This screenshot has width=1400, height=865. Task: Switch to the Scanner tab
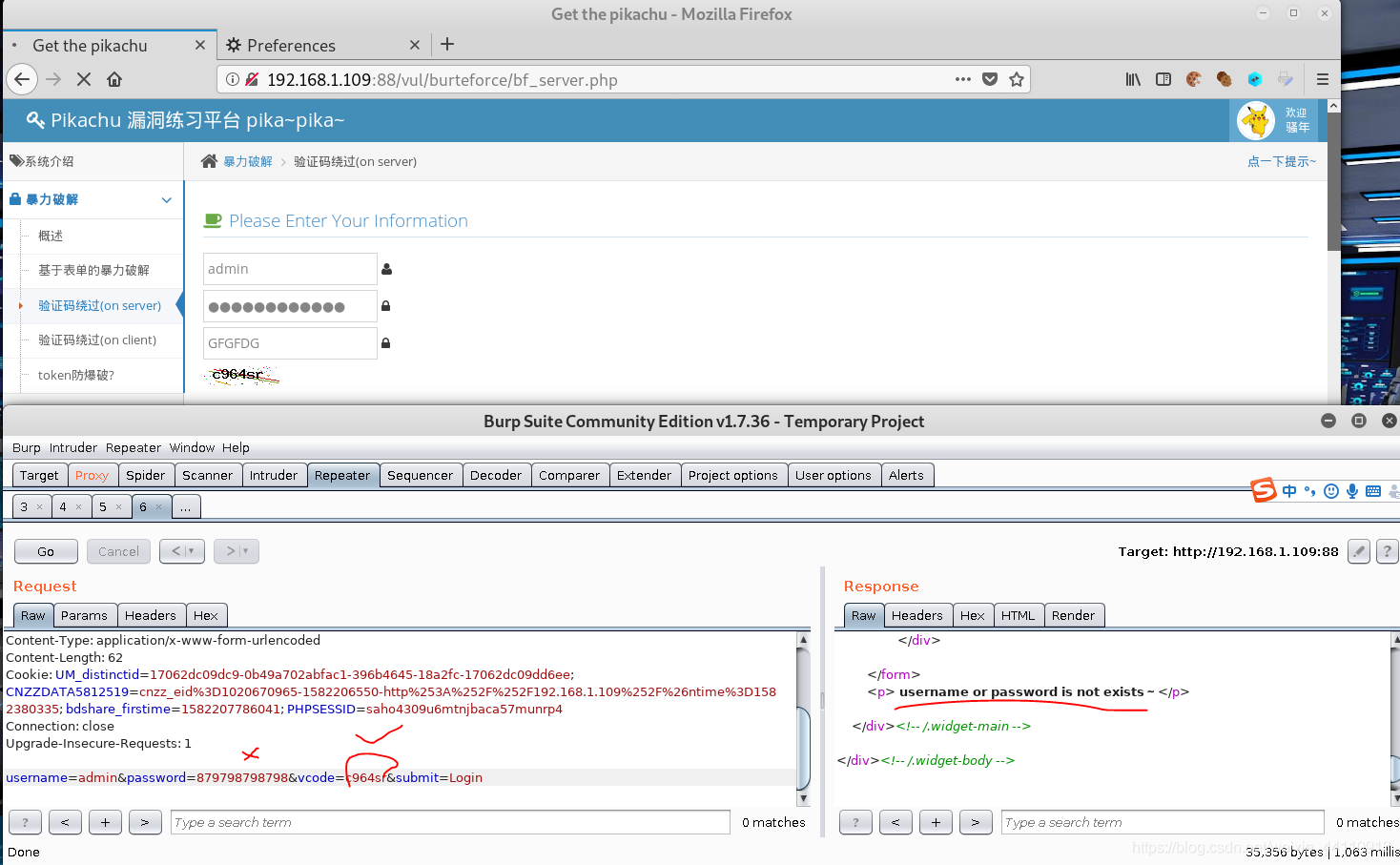pos(207,475)
